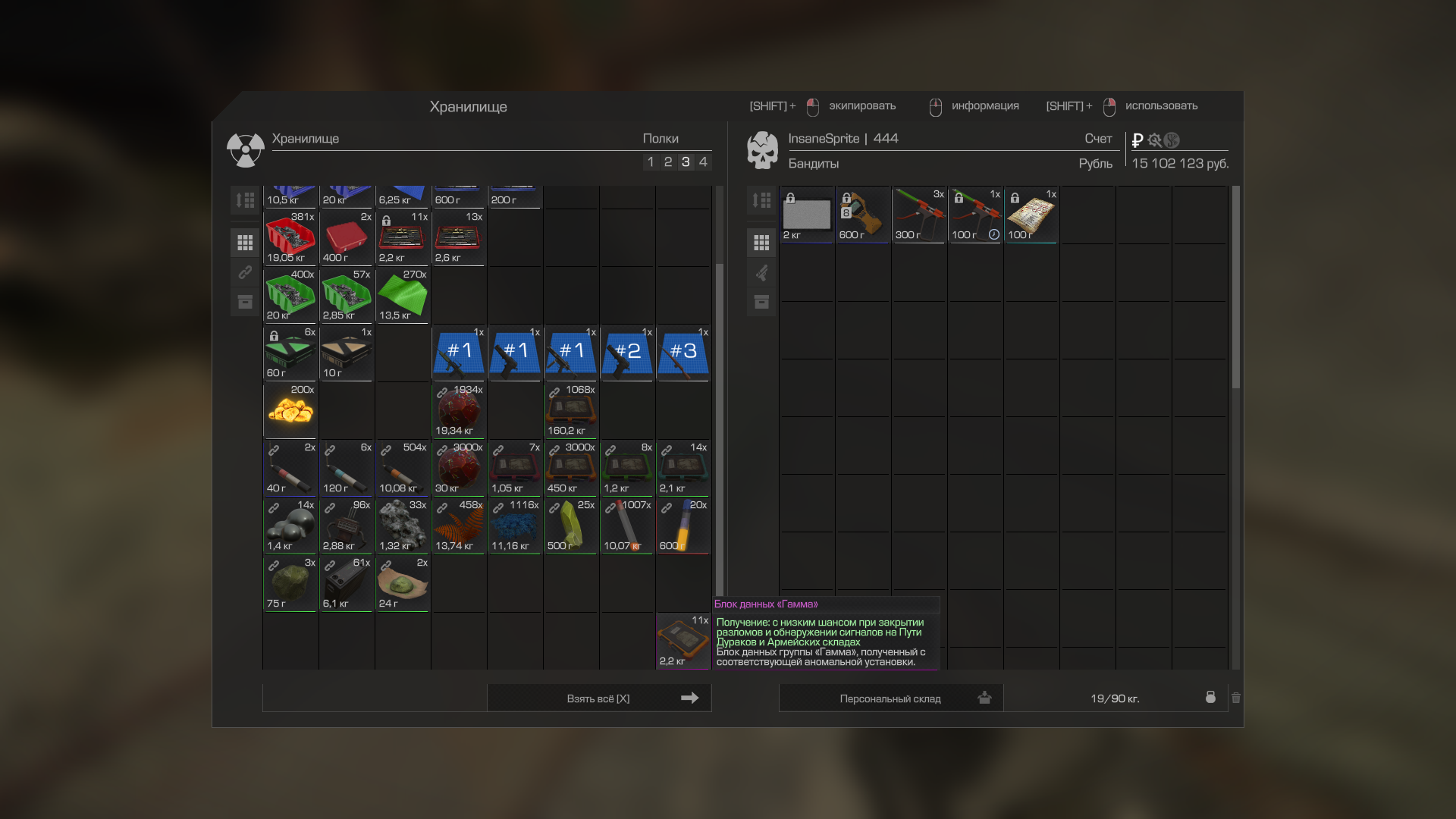Image resolution: width=1456 pixels, height=819 pixels.
Task: Select orange fern 458x 13,74 кг
Action: (x=459, y=526)
